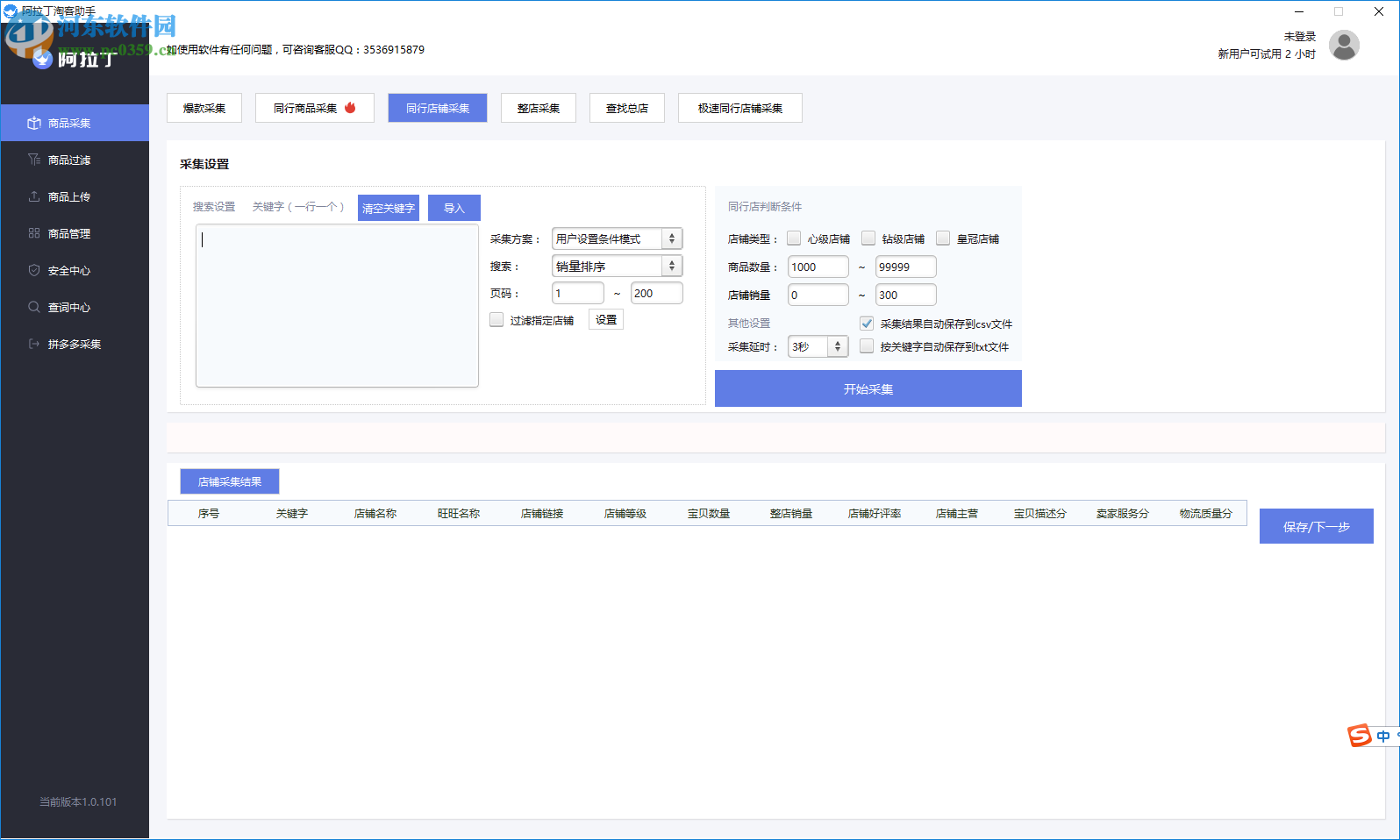Click the 店铺主营 column header
Viewport: 1400px width, 840px height.
pyautogui.click(x=957, y=513)
